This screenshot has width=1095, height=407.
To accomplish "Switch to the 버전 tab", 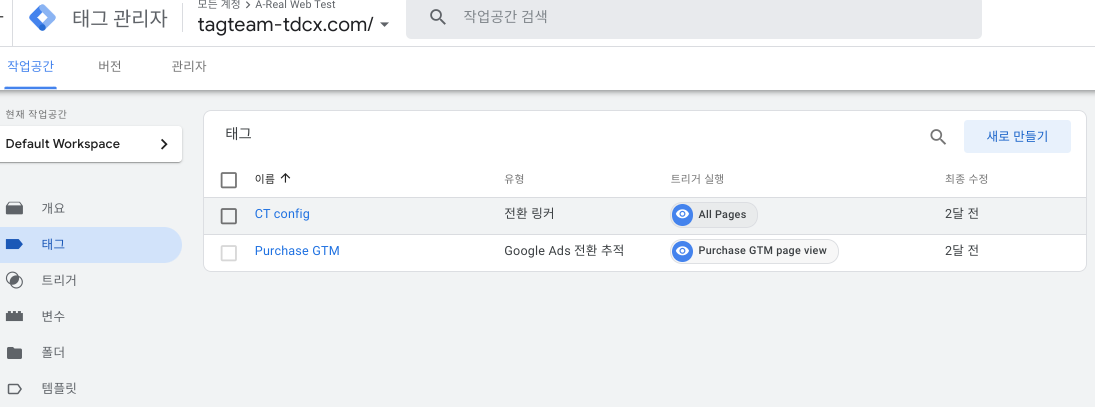I will 110,67.
